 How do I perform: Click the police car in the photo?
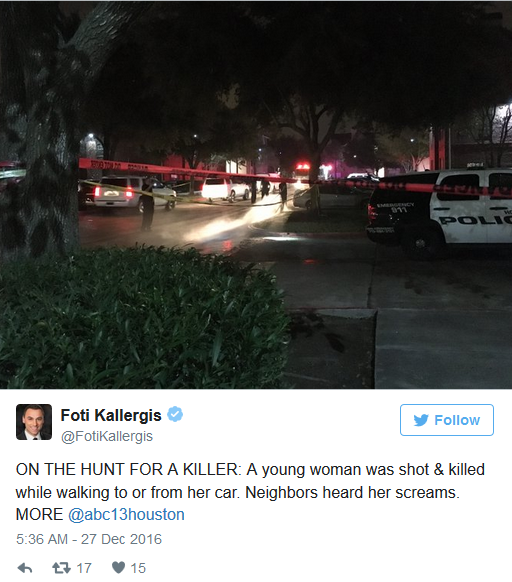click(x=440, y=209)
